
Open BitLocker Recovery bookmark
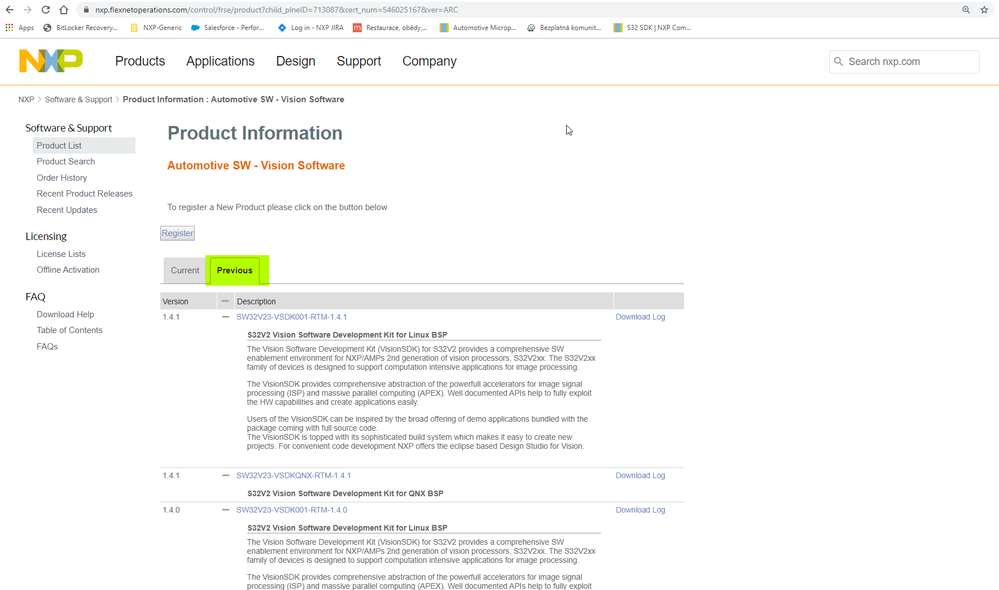[x=80, y=27]
